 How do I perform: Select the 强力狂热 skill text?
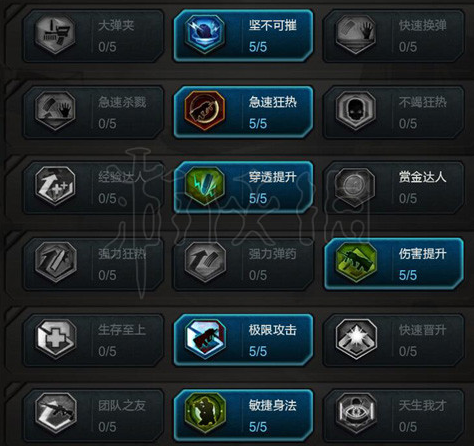(122, 254)
